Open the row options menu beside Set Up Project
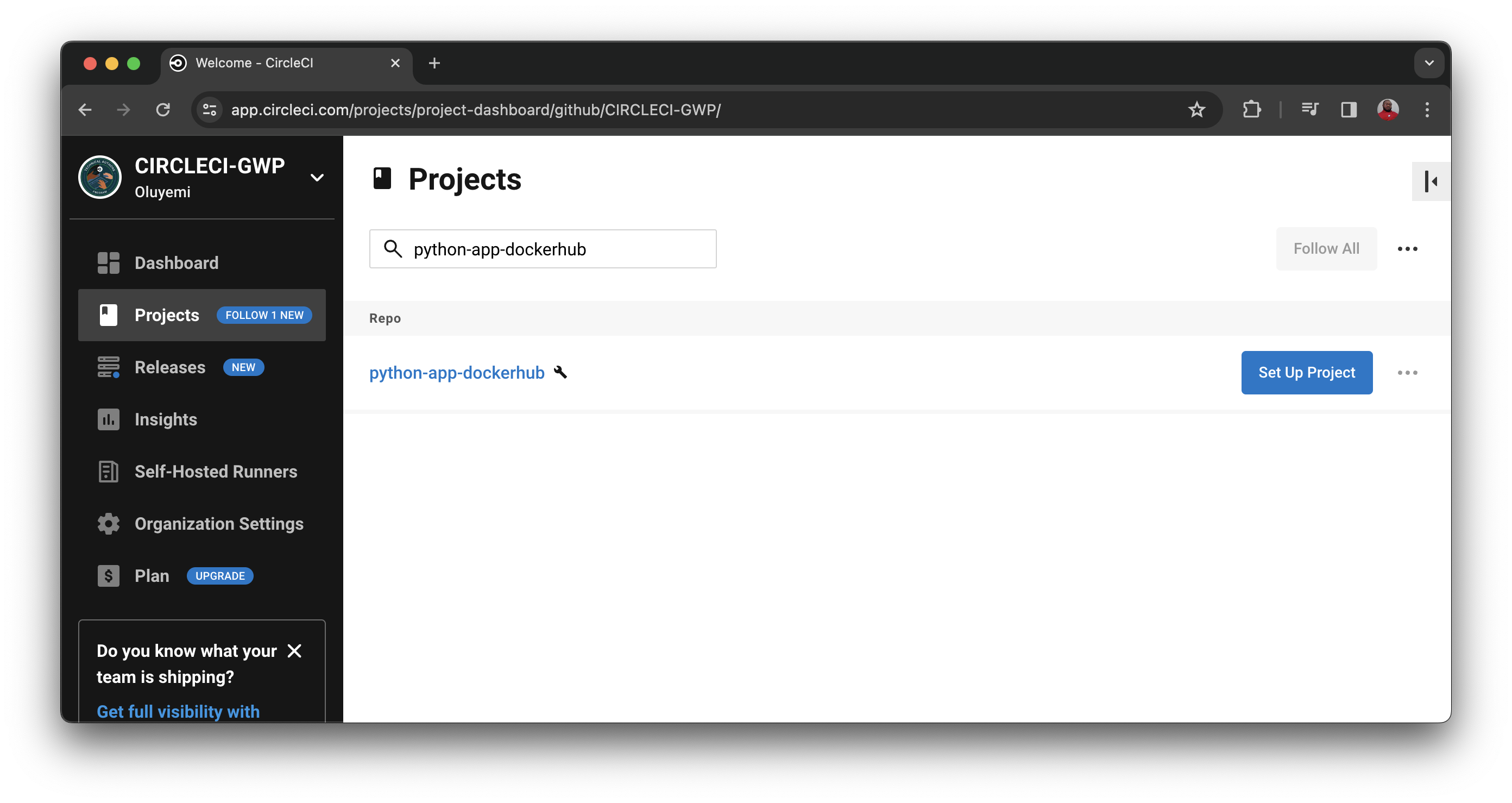Viewport: 1512px width, 803px height. pos(1408,372)
